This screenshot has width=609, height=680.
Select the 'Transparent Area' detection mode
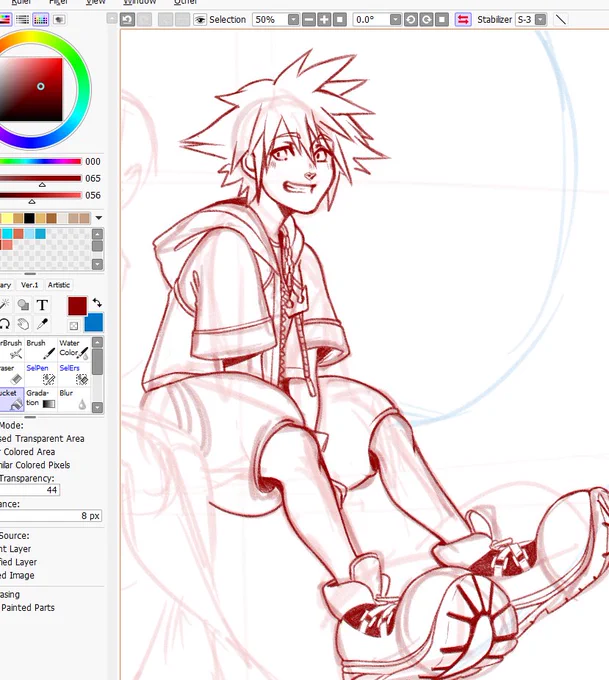tap(42, 438)
